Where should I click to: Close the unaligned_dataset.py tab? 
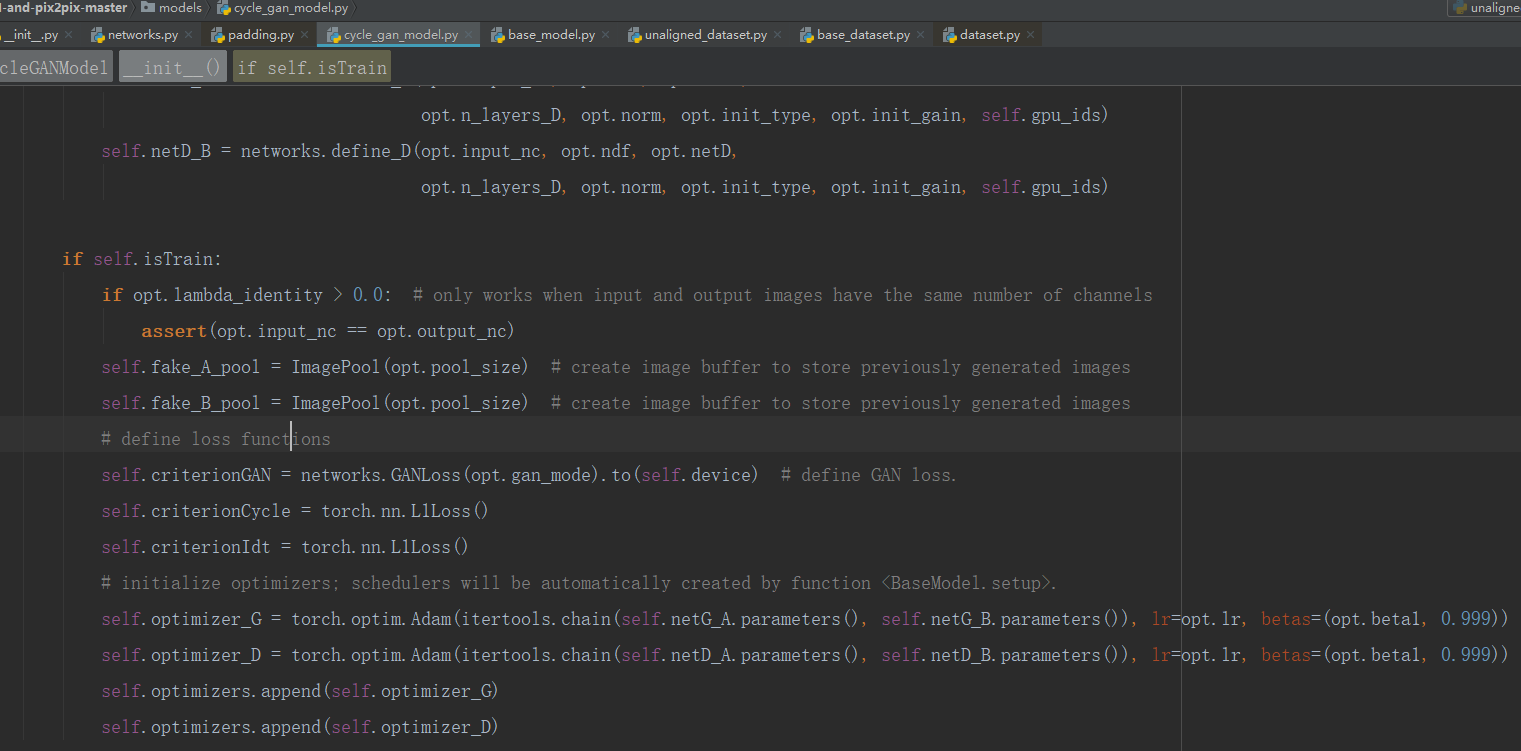coord(779,33)
